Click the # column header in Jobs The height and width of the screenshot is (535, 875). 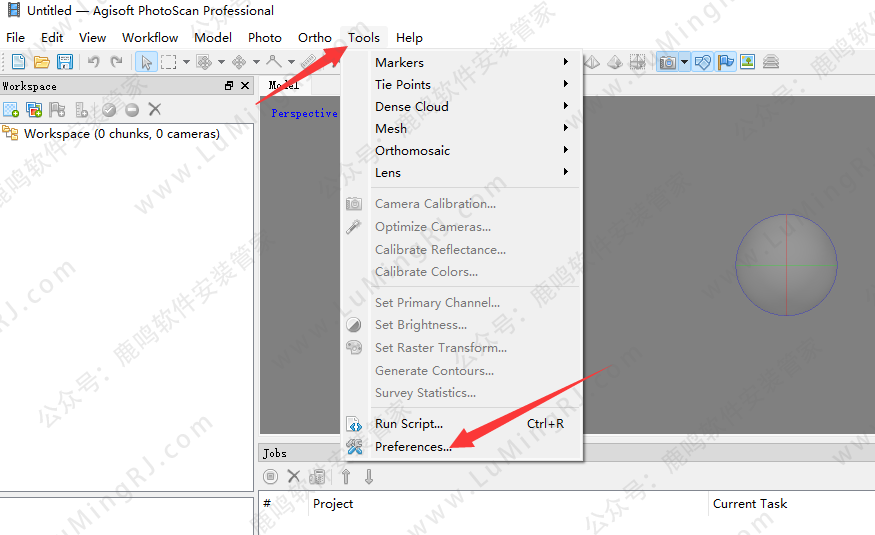[283, 504]
